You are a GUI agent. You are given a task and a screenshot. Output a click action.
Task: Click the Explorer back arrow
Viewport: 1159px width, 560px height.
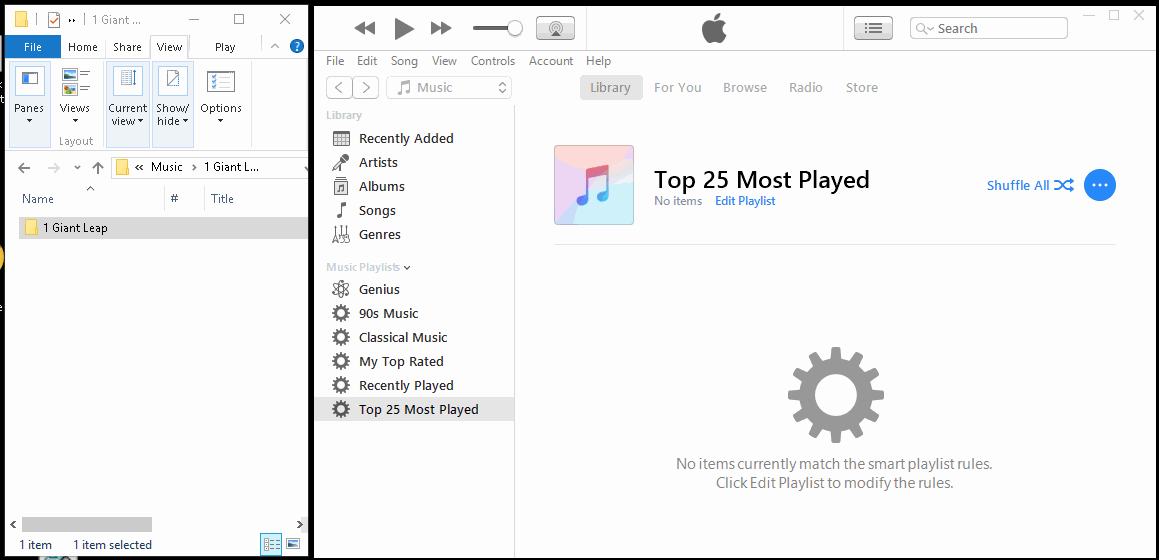24,168
